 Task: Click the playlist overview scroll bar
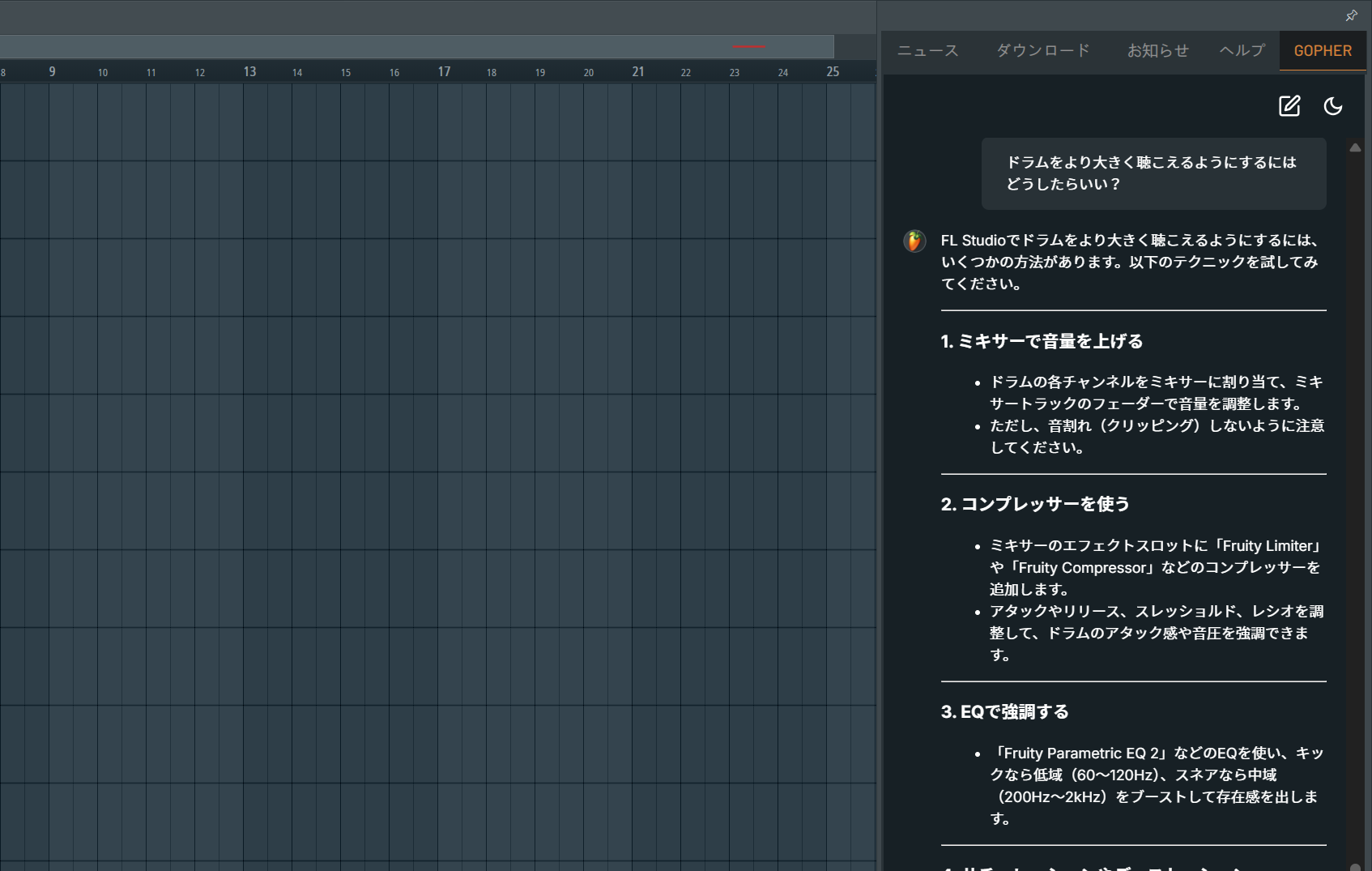point(417,46)
